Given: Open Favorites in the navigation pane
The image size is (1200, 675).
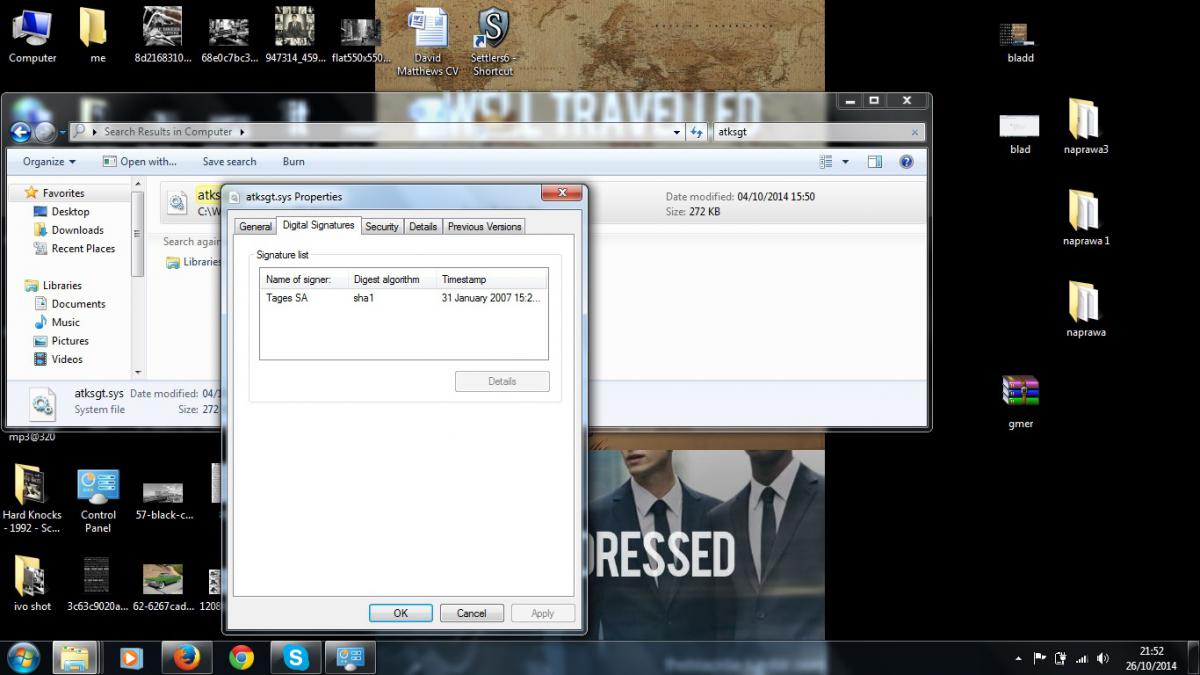Looking at the screenshot, I should coord(63,193).
